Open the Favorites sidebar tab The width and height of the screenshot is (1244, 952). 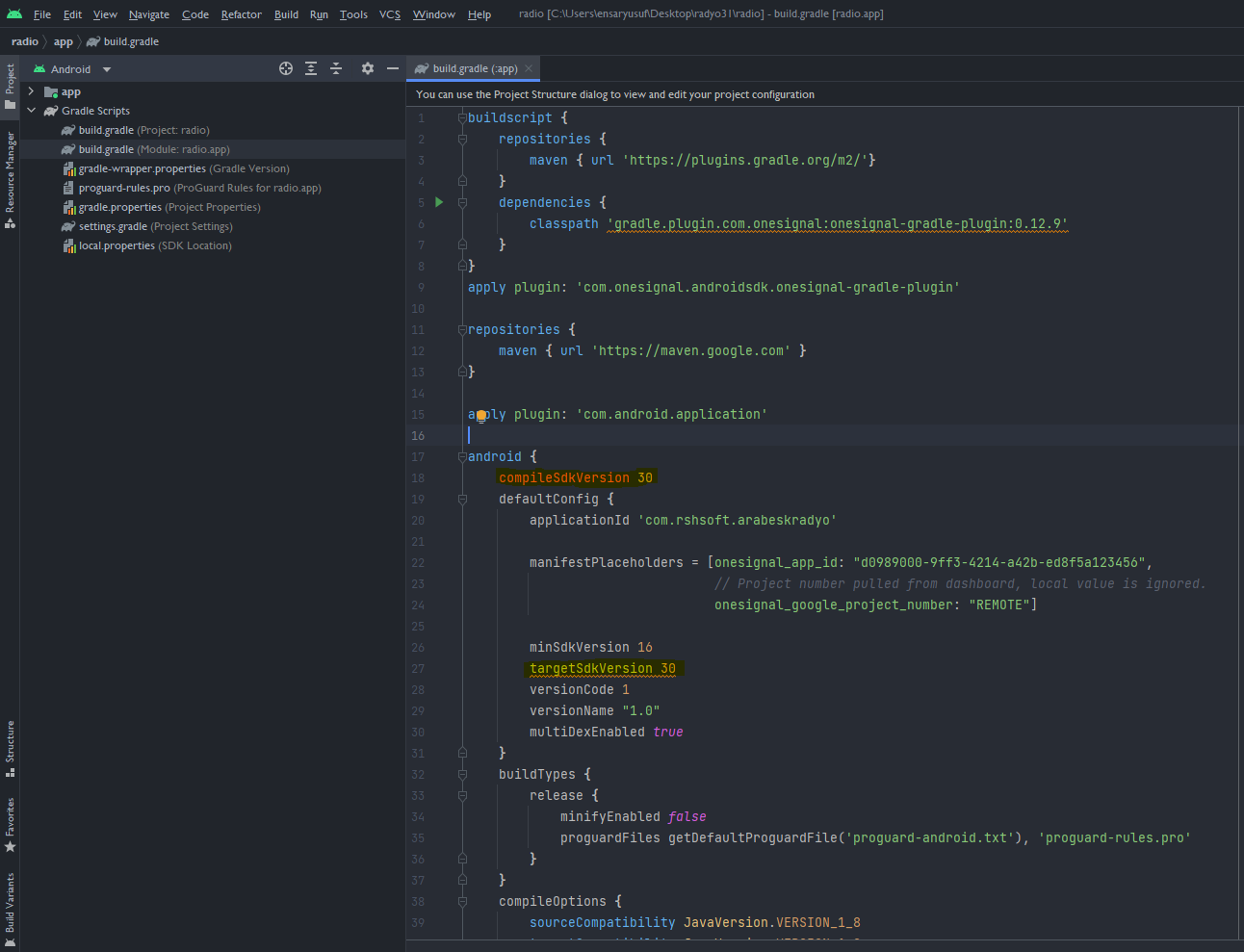(10, 825)
